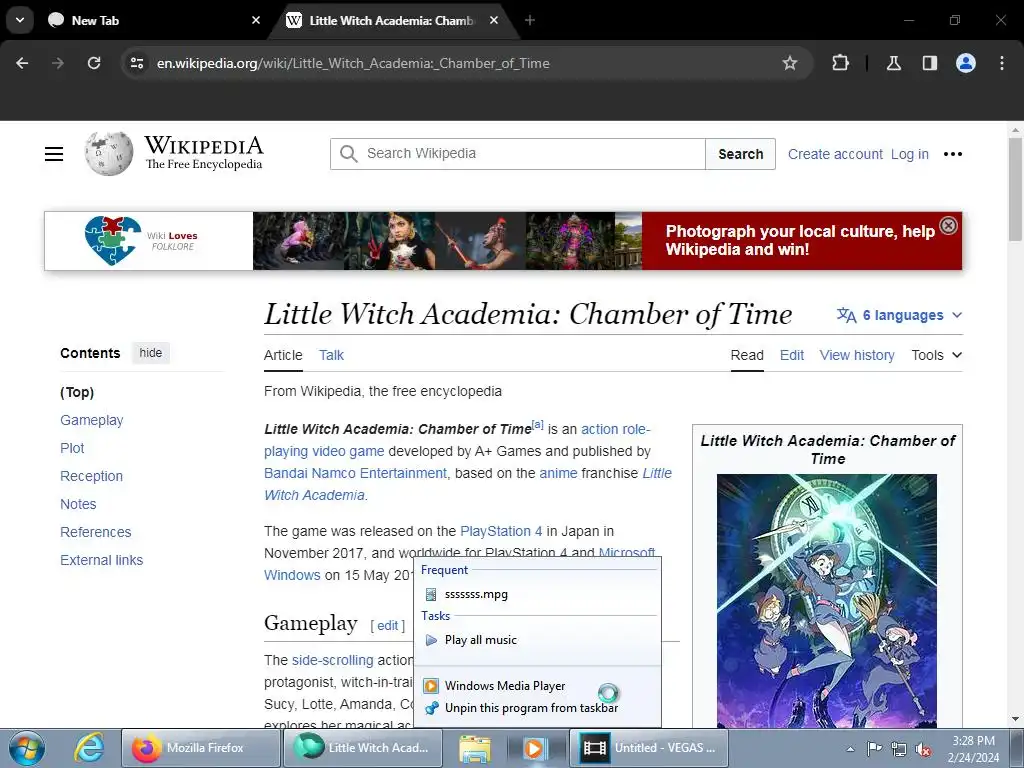Jump to (Top) in contents
Screen dimensions: 1024x768
pos(77,392)
